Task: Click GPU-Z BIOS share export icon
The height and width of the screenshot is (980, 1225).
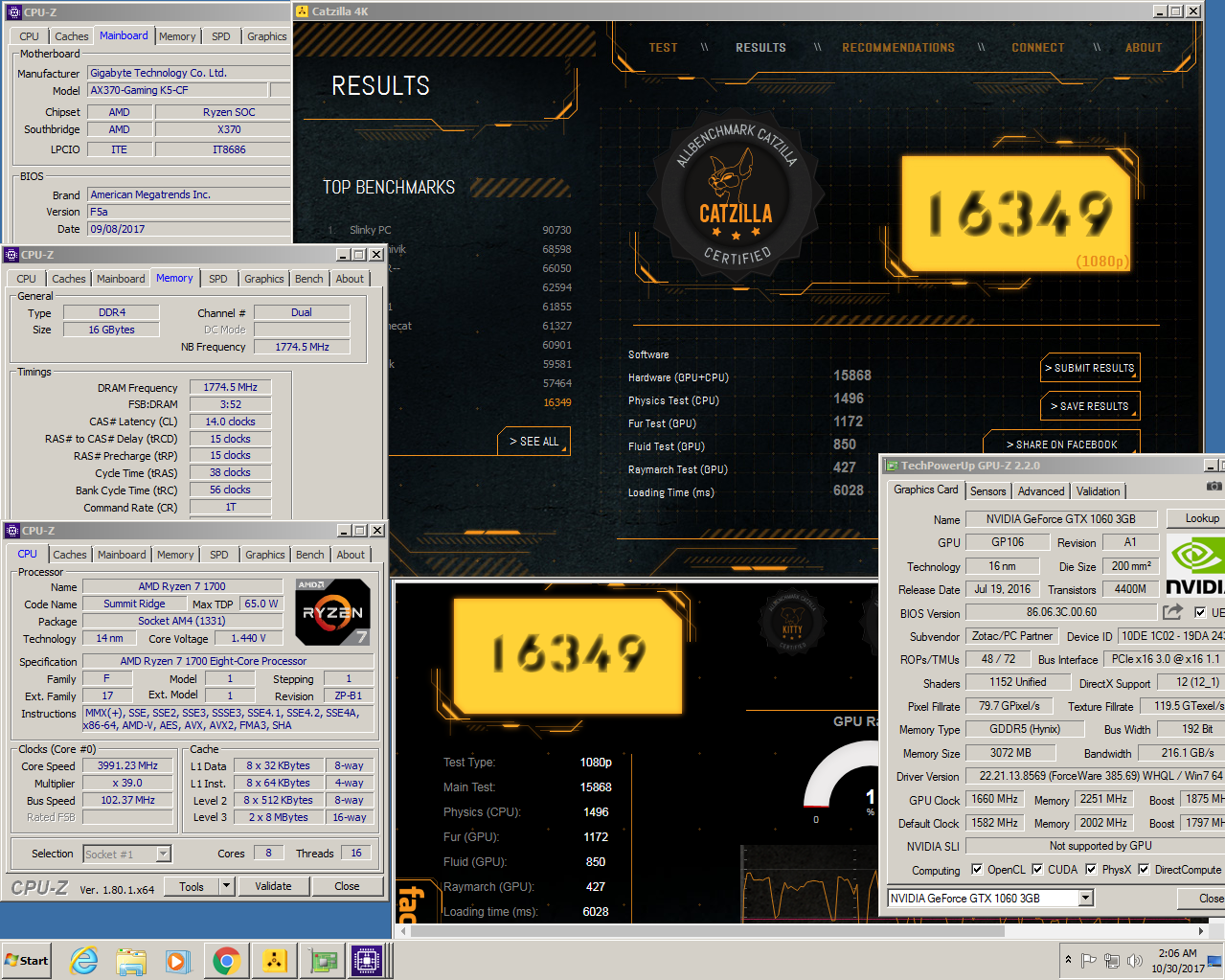Action: (x=1172, y=611)
